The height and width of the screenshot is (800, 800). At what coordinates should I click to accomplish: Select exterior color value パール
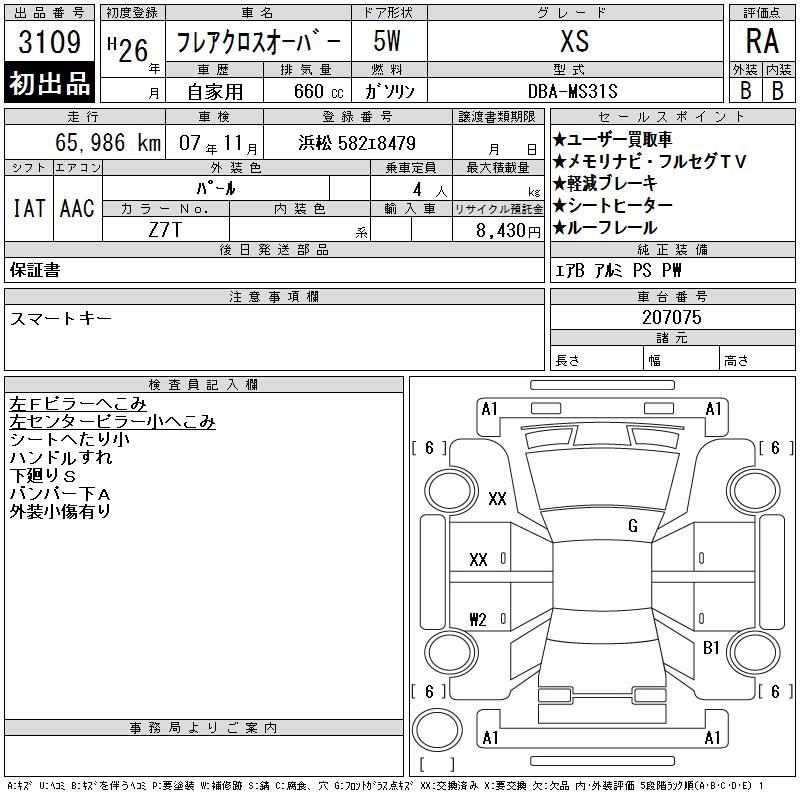click(x=216, y=189)
